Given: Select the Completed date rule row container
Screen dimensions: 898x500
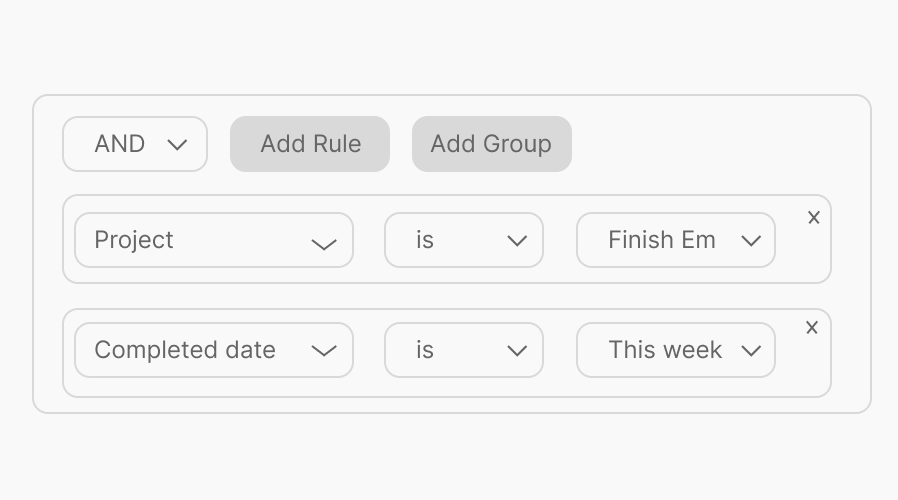Looking at the screenshot, I should coord(446,387).
